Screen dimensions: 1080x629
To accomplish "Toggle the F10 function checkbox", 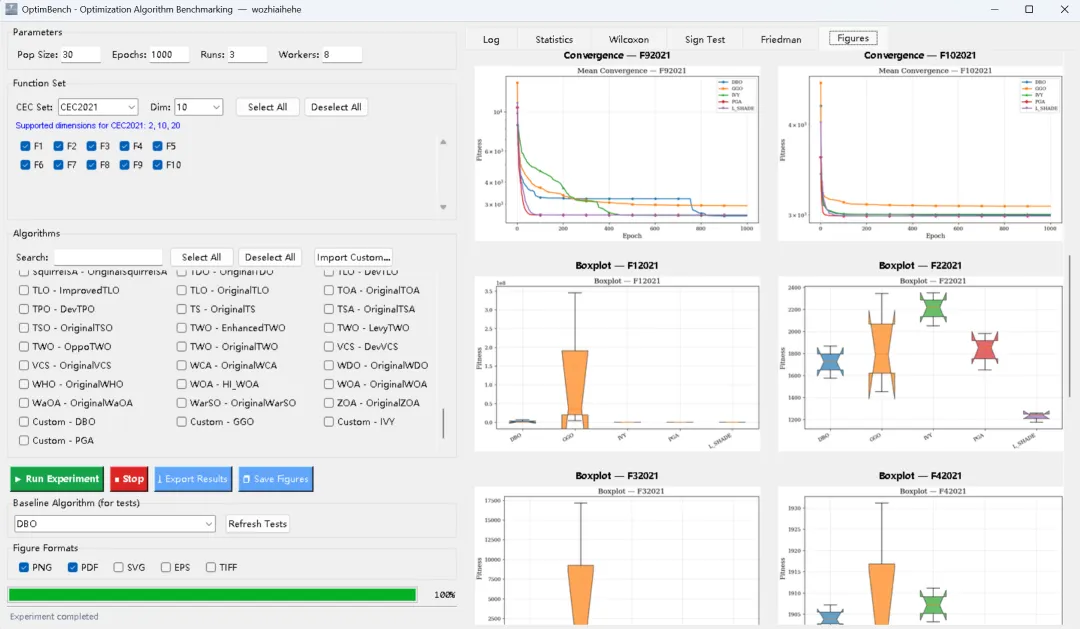I will pos(158,165).
